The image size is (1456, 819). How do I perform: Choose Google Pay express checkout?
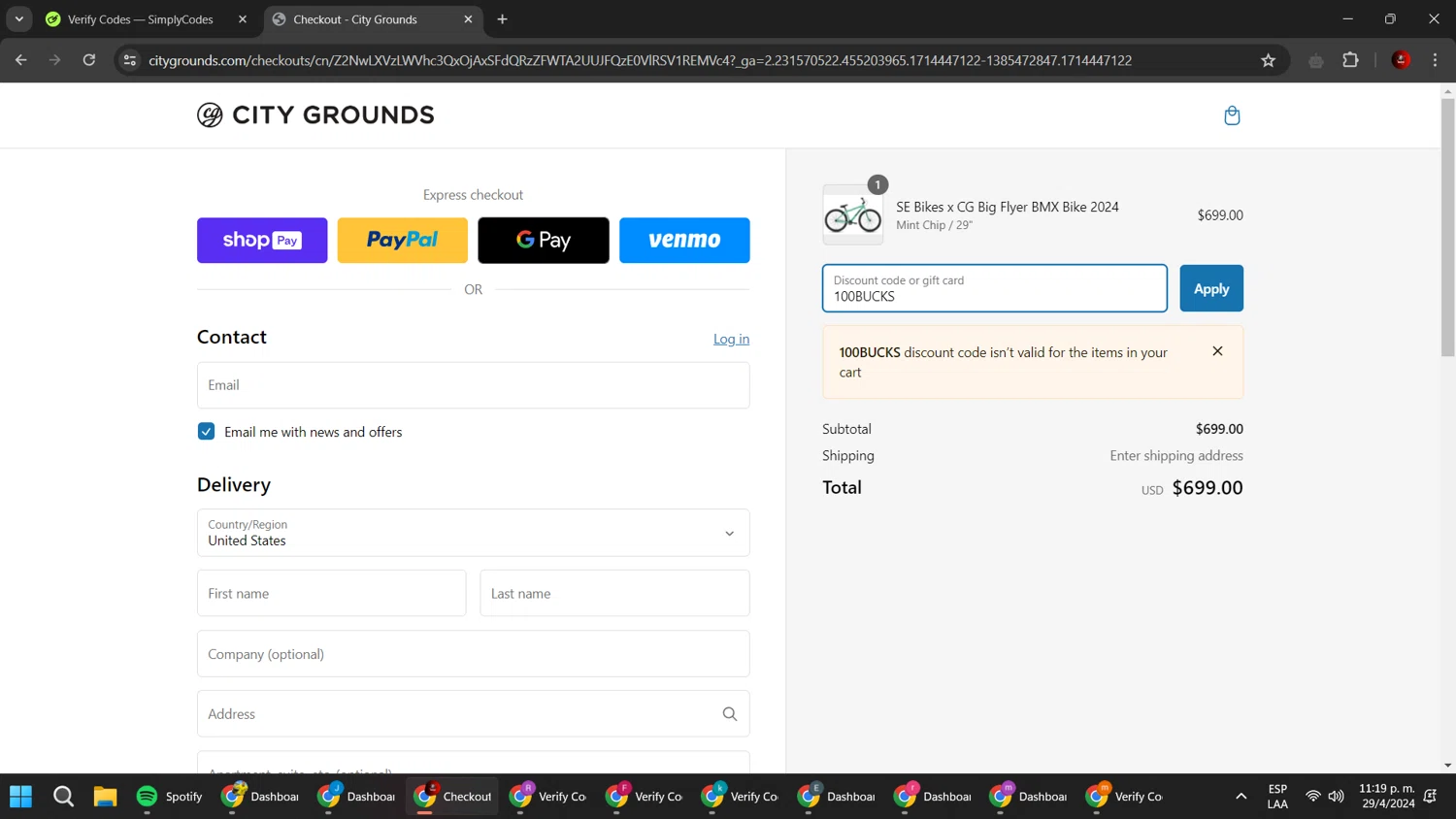[x=544, y=240]
